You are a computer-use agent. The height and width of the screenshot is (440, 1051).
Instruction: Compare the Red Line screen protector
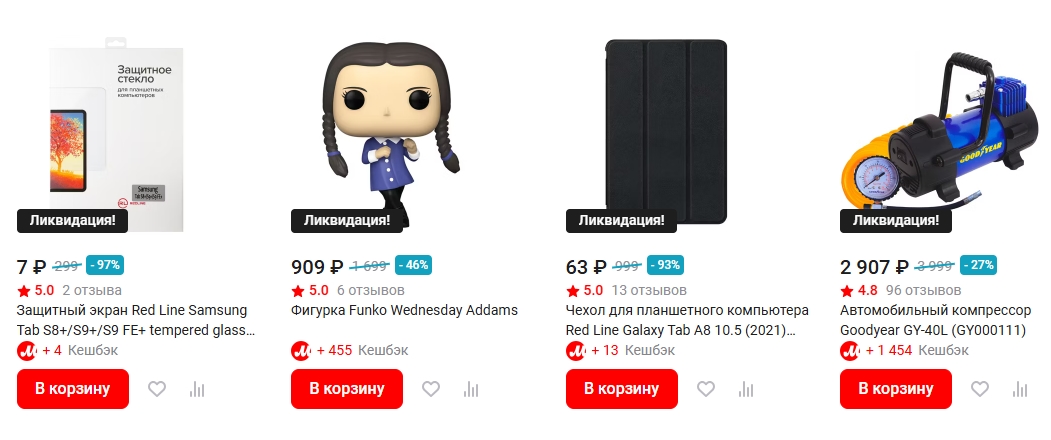coord(196,389)
